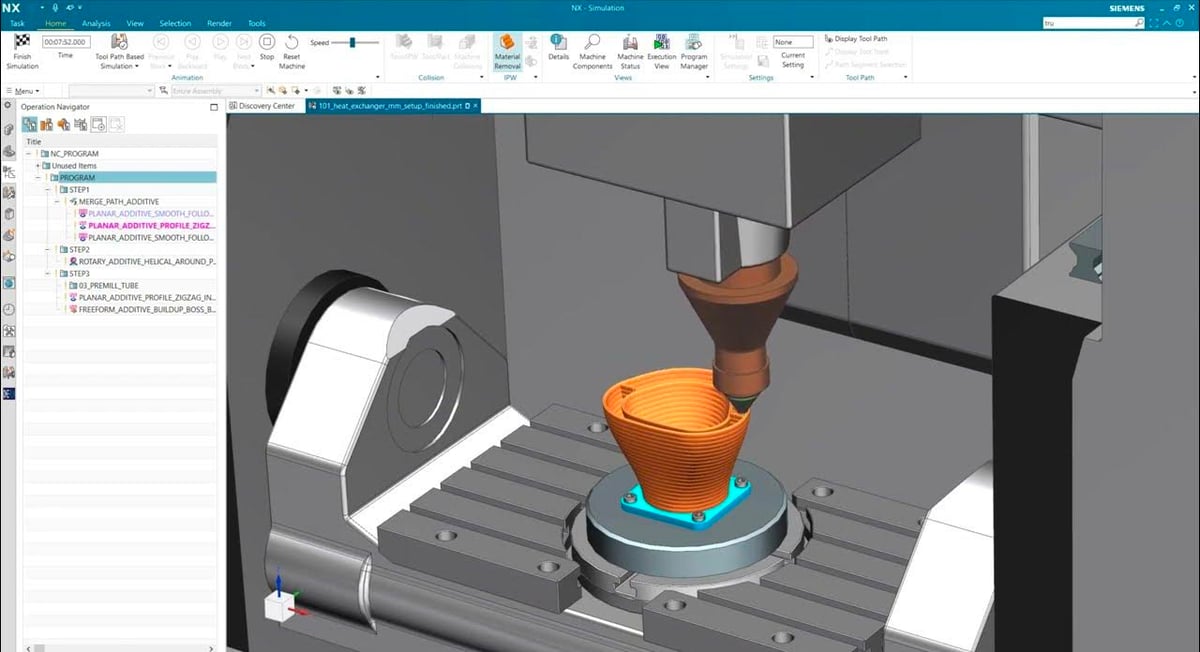Select MERGE_PATH_ADDITIVE operation
Viewport: 1200px width, 652px height.
(x=119, y=202)
